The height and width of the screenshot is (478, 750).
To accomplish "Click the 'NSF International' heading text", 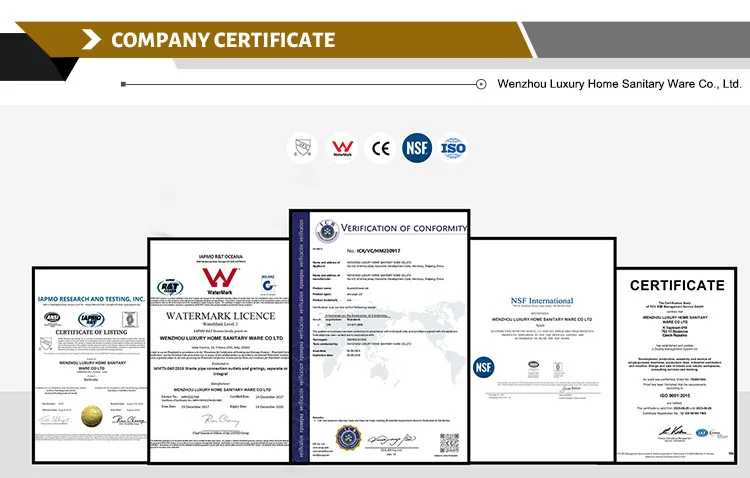I will pos(541,300).
